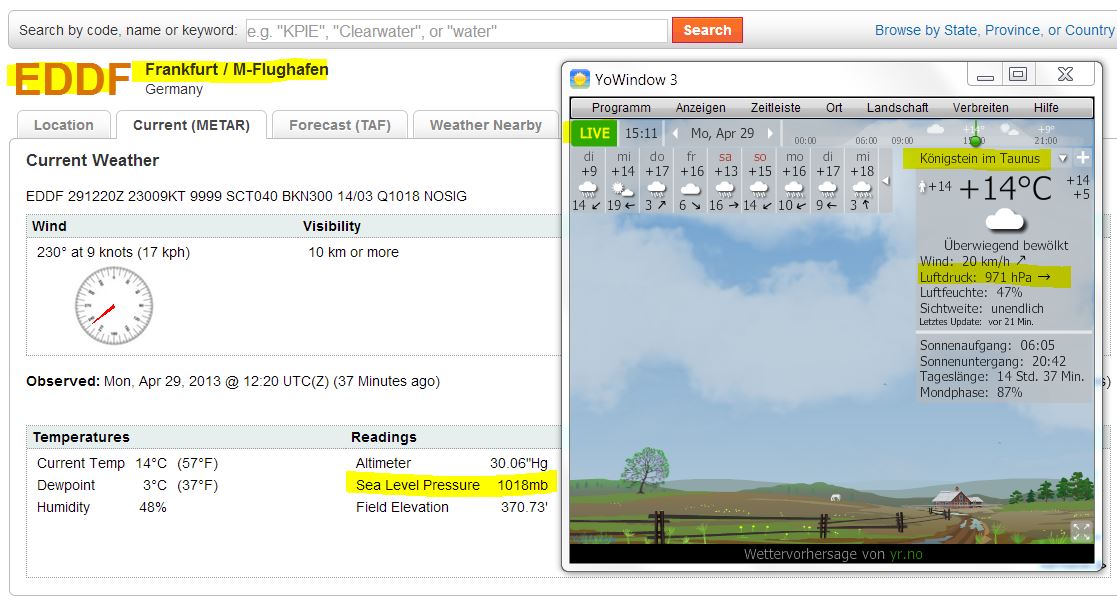The width and height of the screenshot is (1117, 606).
Task: Click the orange Search button
Action: pyautogui.click(x=707, y=30)
